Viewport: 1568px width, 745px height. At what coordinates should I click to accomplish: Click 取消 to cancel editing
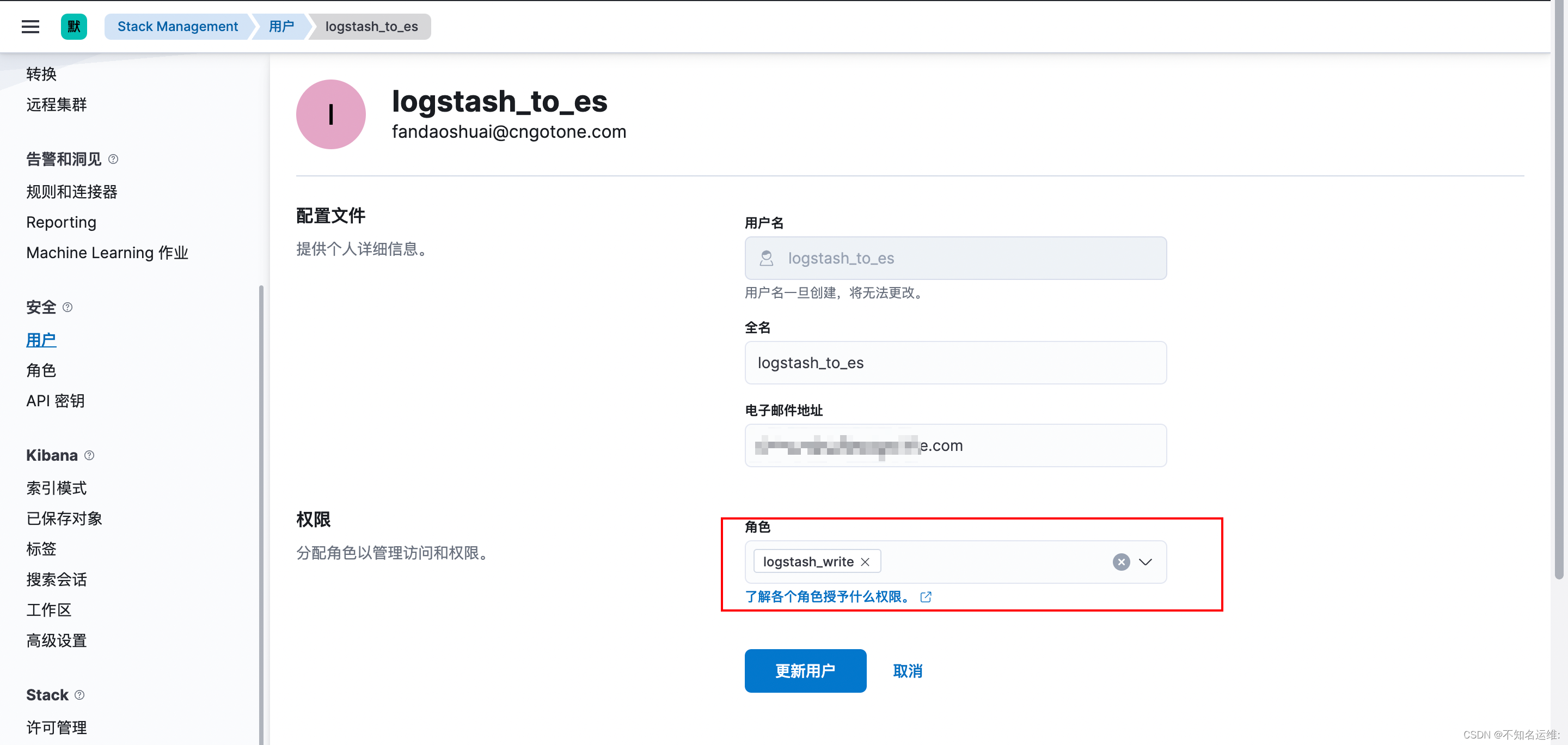click(x=907, y=671)
